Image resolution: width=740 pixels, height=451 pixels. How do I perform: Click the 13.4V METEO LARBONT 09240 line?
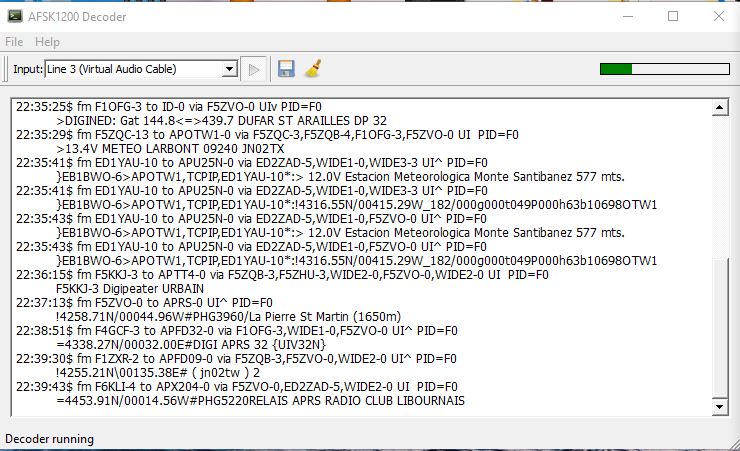pyautogui.click(x=170, y=149)
